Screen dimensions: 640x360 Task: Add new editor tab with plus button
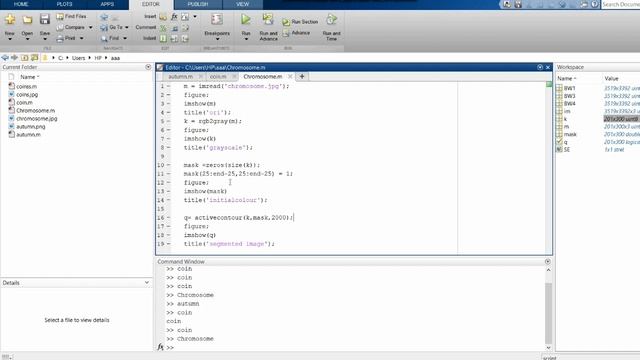pos(302,76)
